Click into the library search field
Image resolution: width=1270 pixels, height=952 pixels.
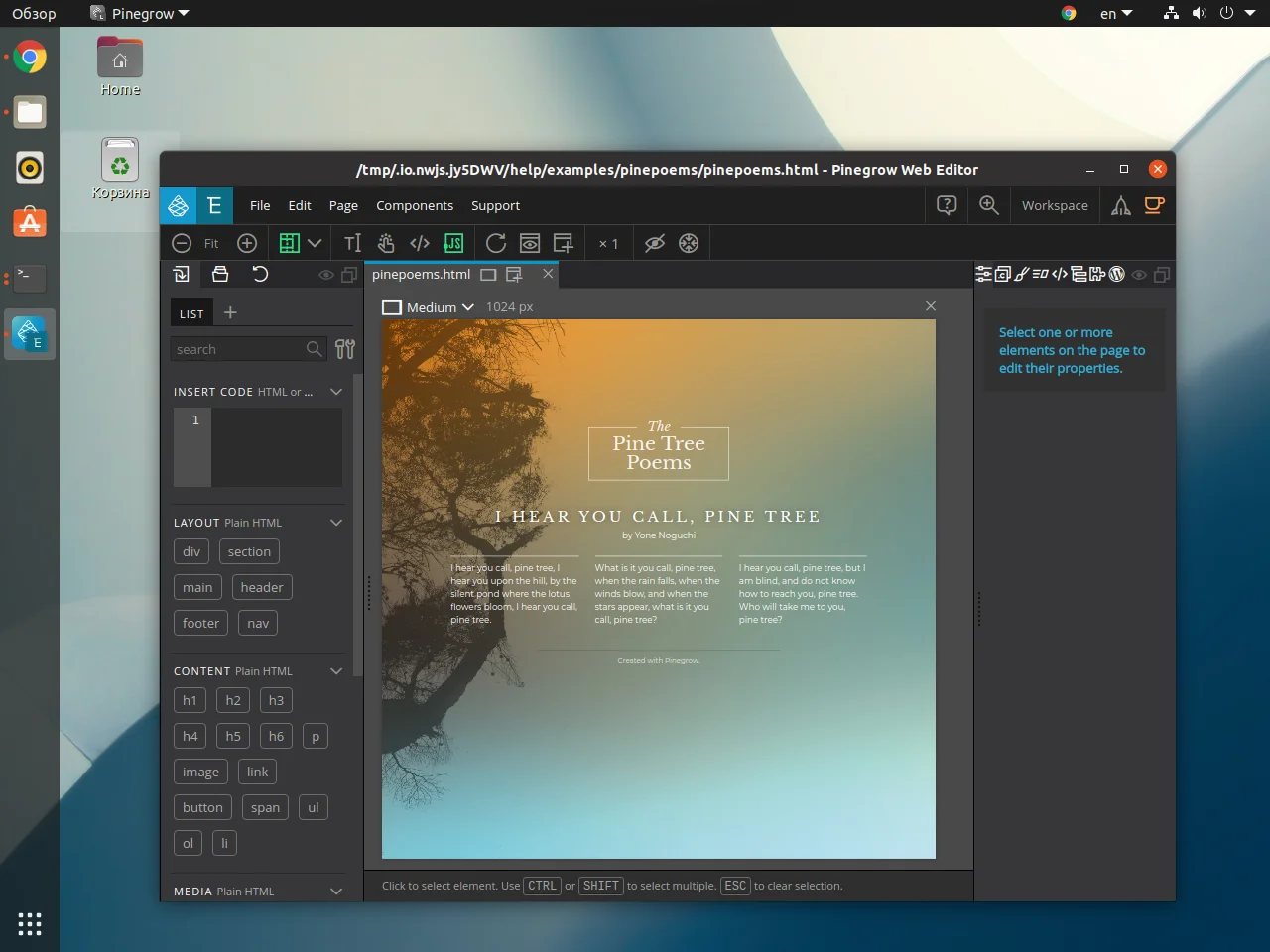click(238, 349)
